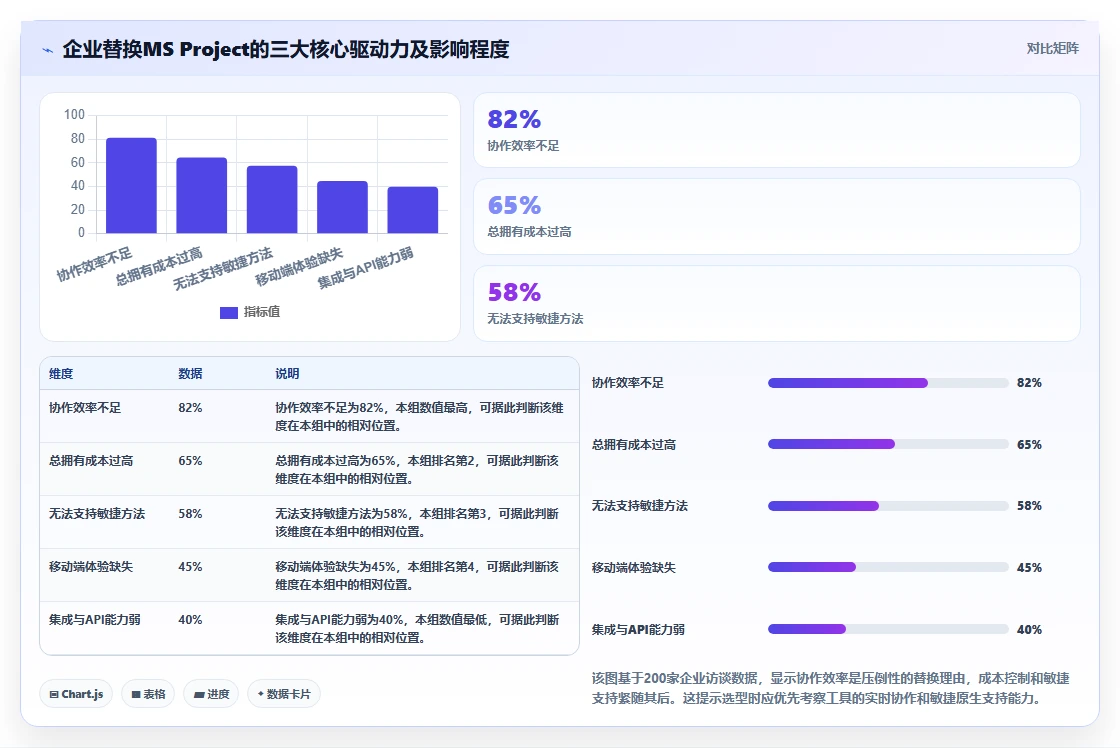Click the 对比矩阵 label in header

[1052, 49]
